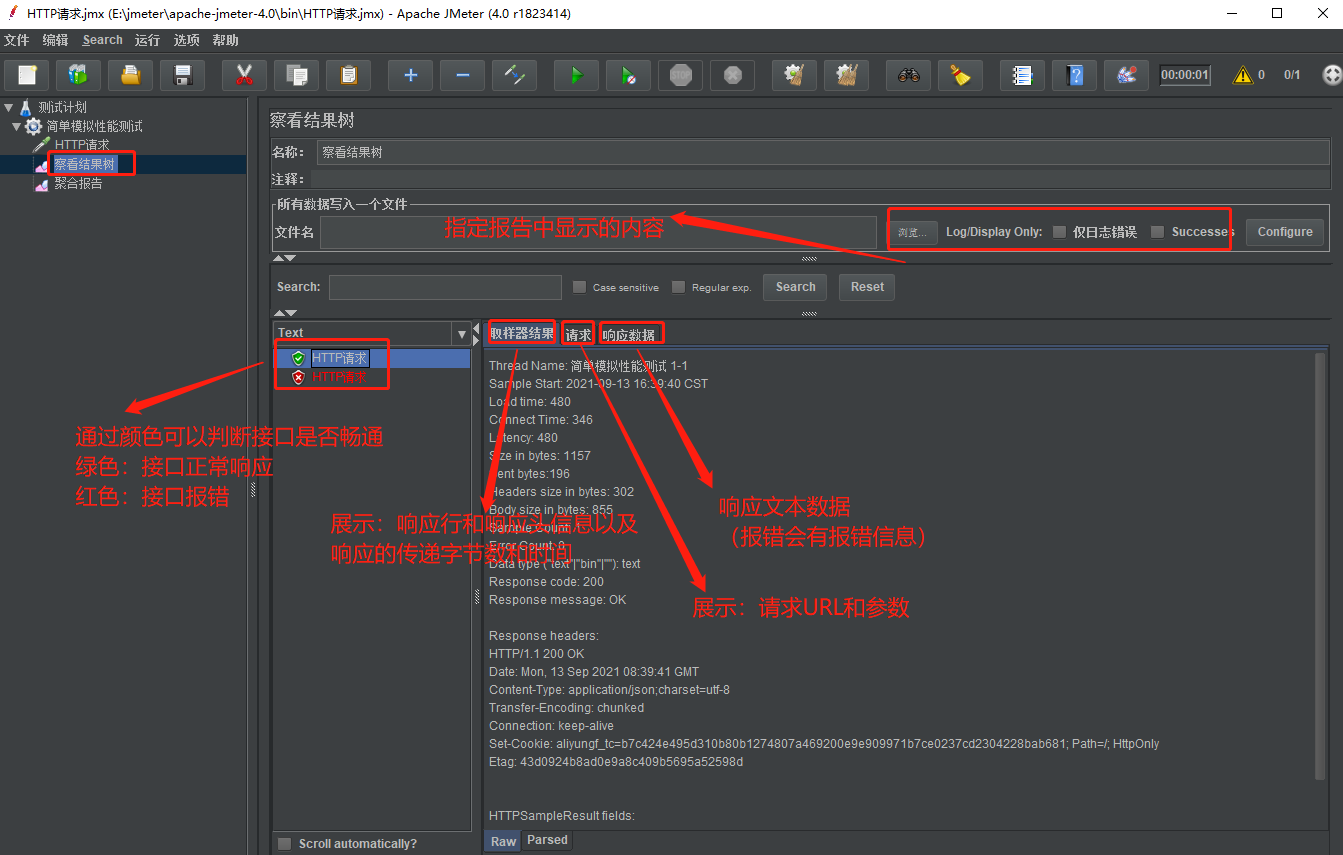Click the Collapse All minus icon
This screenshot has height=855, width=1343.
point(462,75)
